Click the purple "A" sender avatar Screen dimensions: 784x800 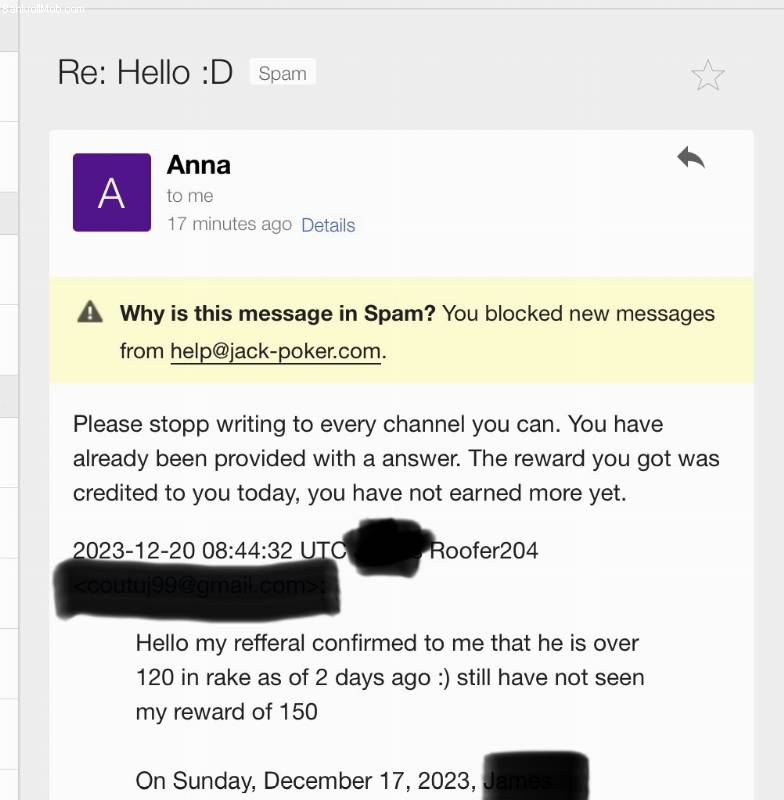pos(112,192)
